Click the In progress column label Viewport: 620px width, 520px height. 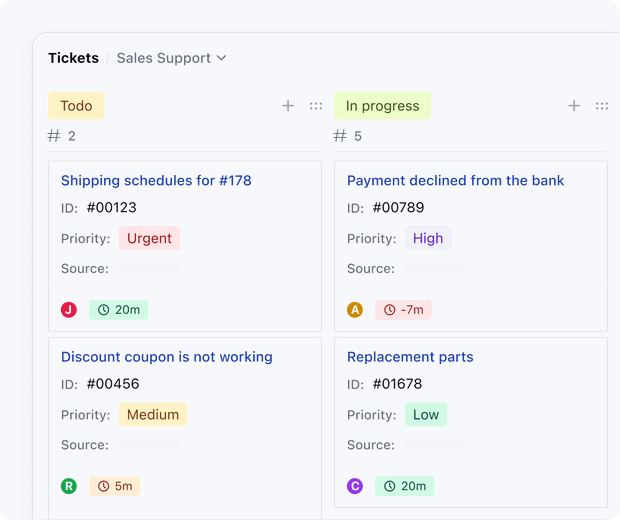382,106
